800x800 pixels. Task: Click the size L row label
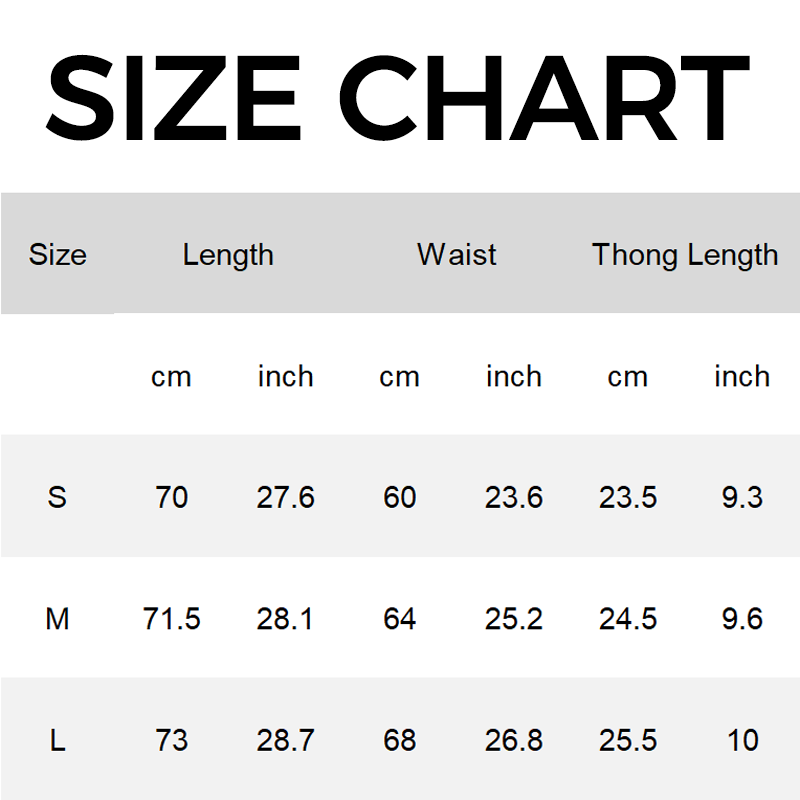click(57, 741)
